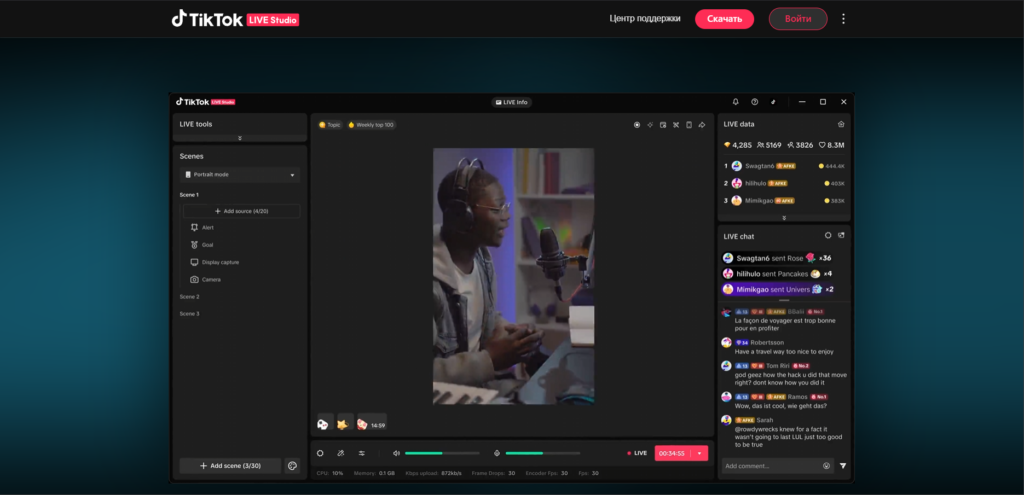Image resolution: width=1024 pixels, height=495 pixels.
Task: Click the 8.3M likes counter
Action: pos(831,145)
